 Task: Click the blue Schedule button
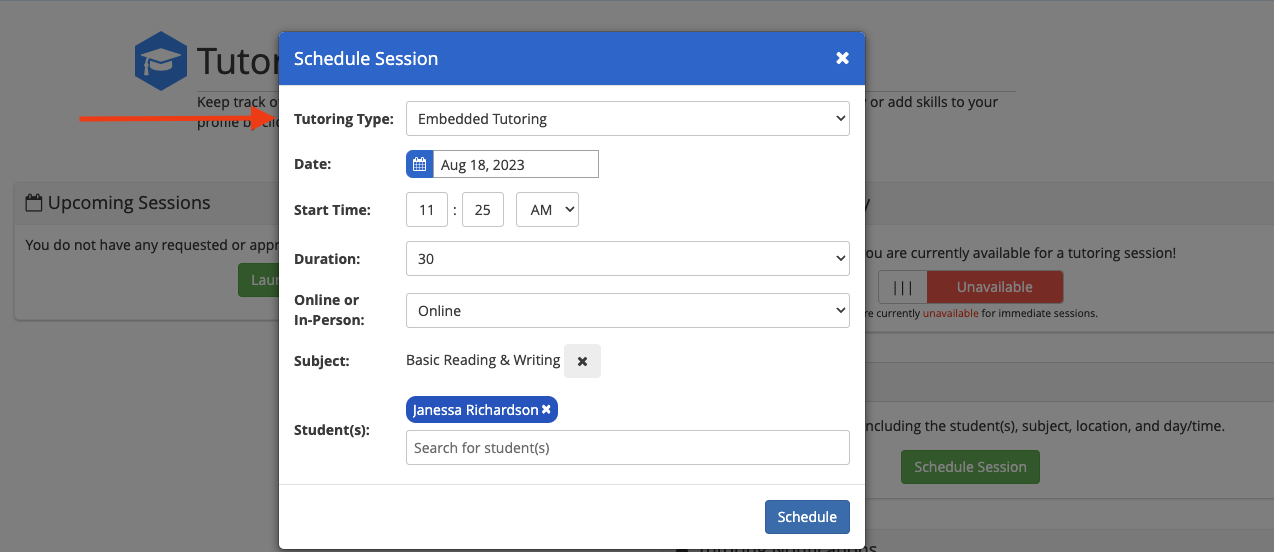[x=807, y=517]
